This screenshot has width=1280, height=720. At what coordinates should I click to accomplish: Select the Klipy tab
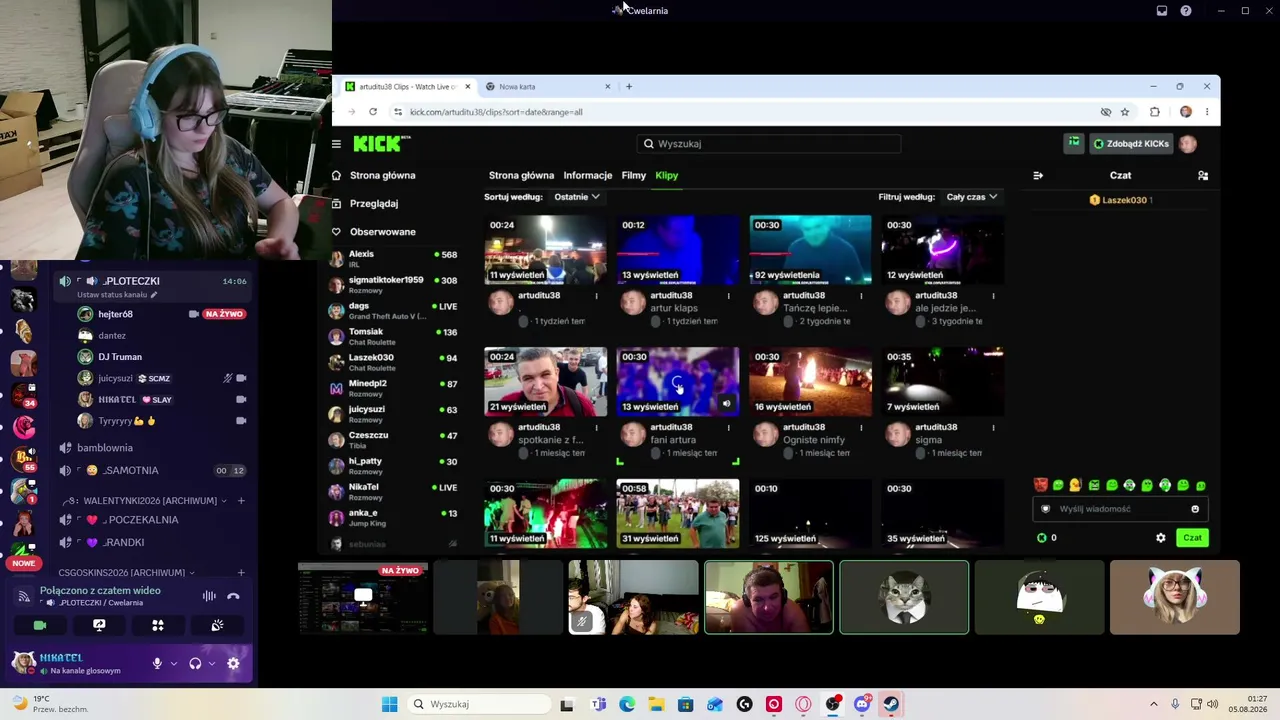[x=667, y=175]
